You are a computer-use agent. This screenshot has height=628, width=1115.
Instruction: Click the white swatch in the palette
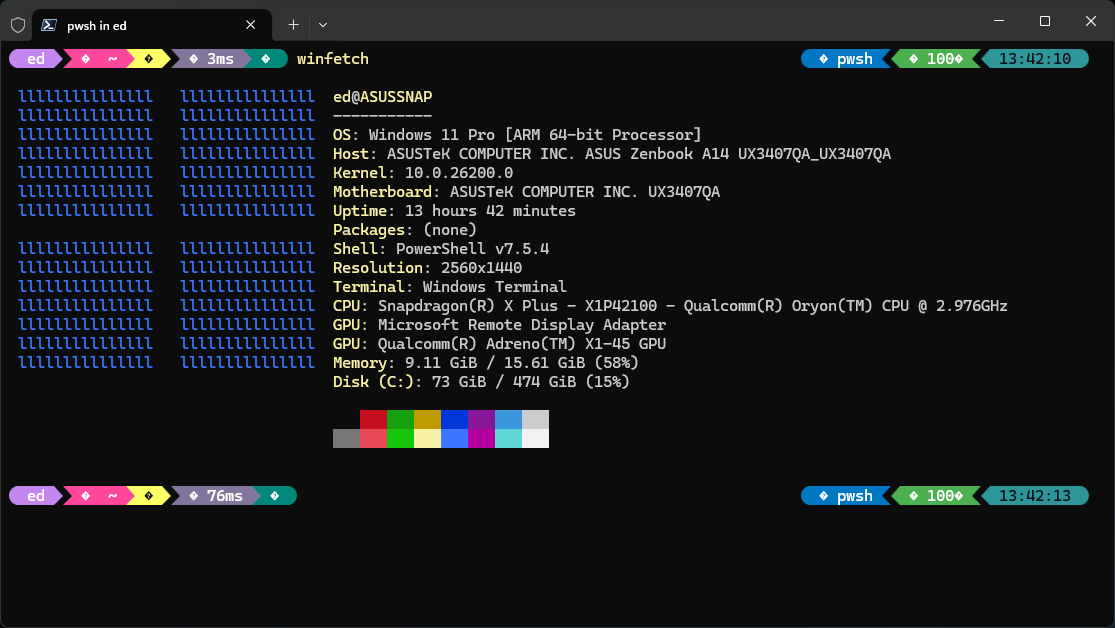click(x=535, y=438)
